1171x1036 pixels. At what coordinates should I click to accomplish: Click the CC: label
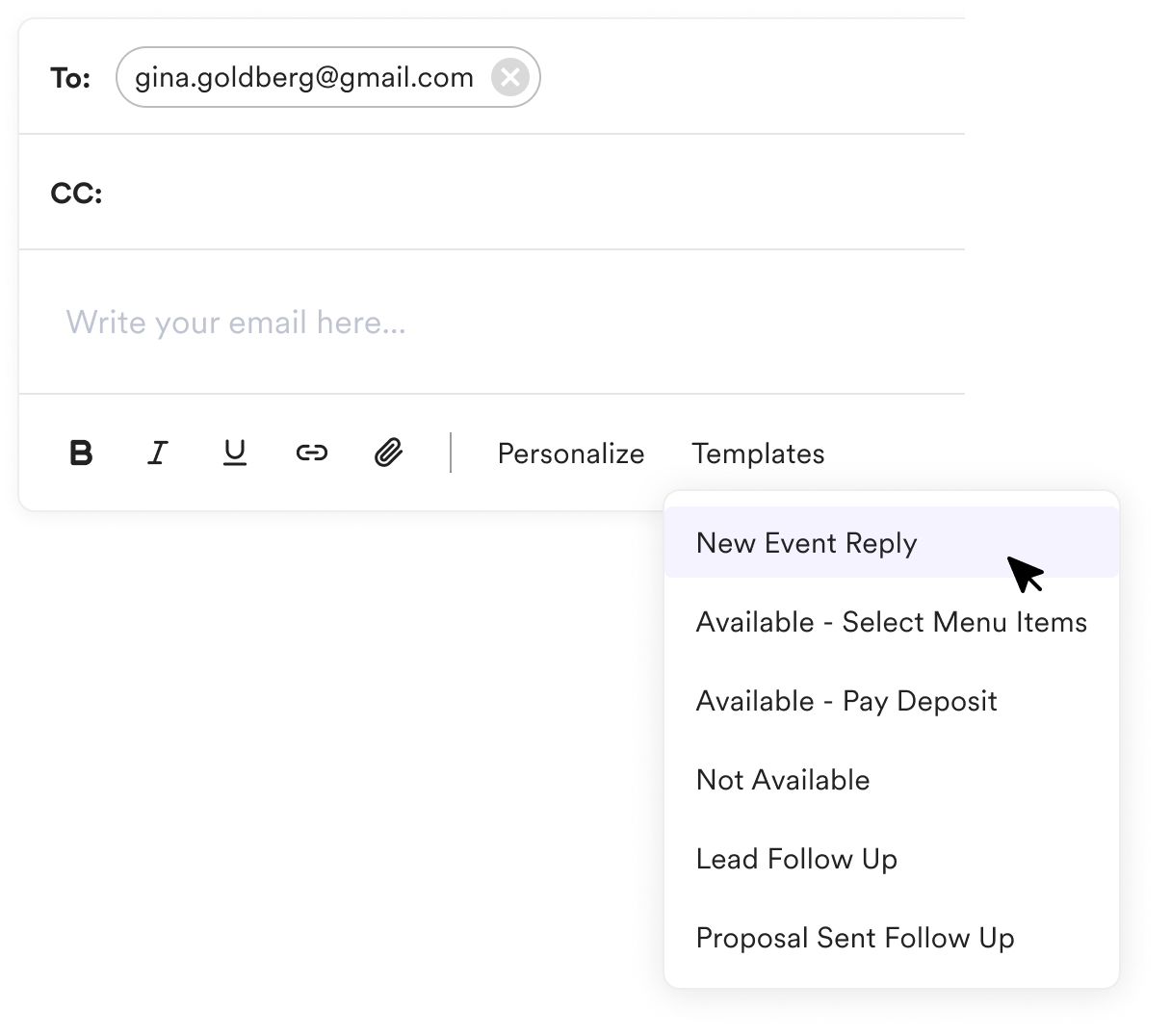76,194
